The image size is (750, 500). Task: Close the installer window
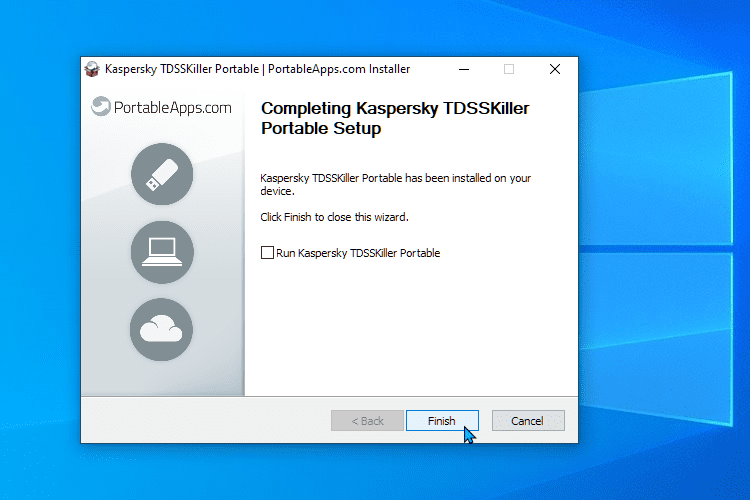tap(555, 69)
